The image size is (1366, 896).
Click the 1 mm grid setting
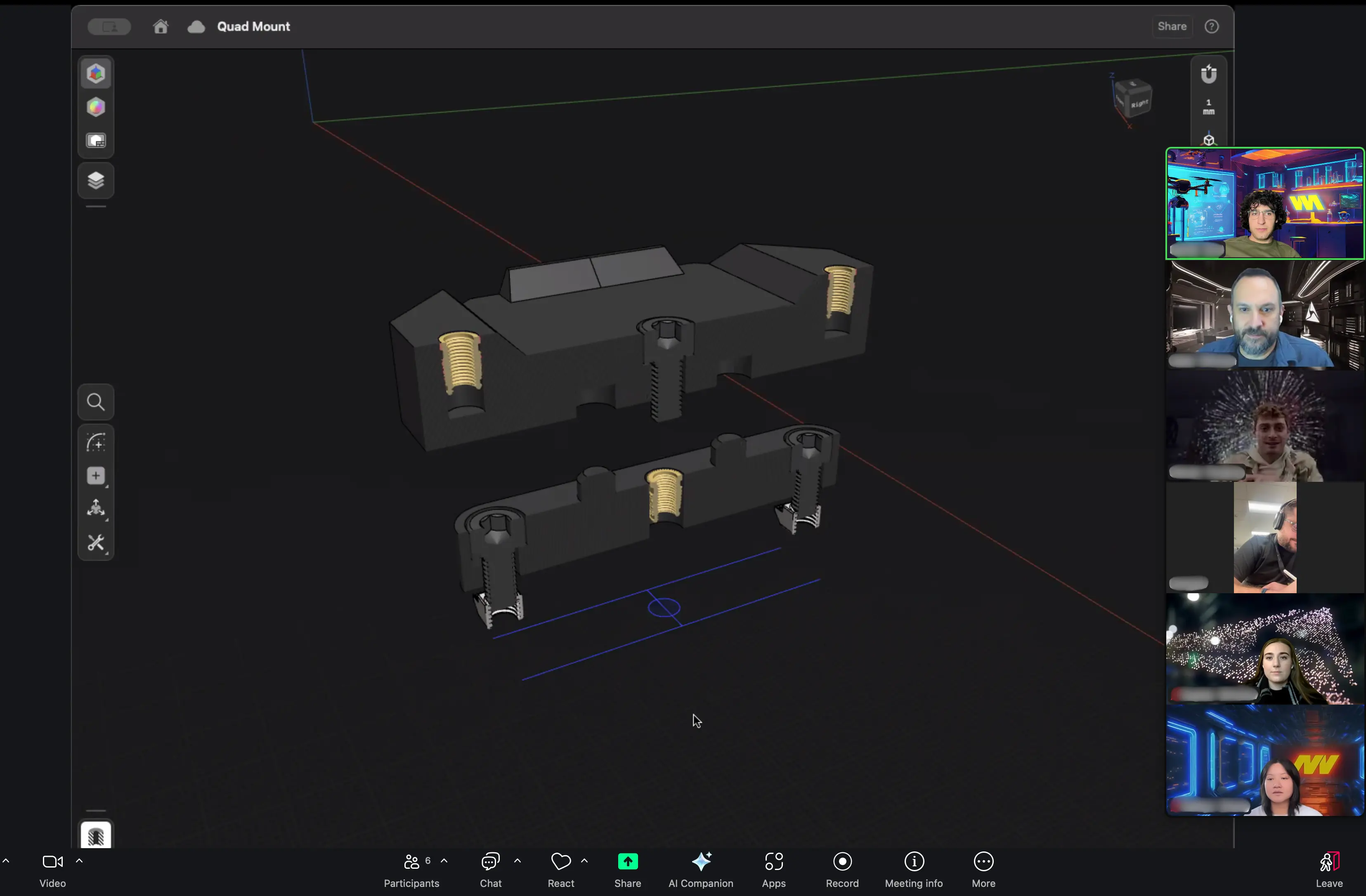point(1209,107)
